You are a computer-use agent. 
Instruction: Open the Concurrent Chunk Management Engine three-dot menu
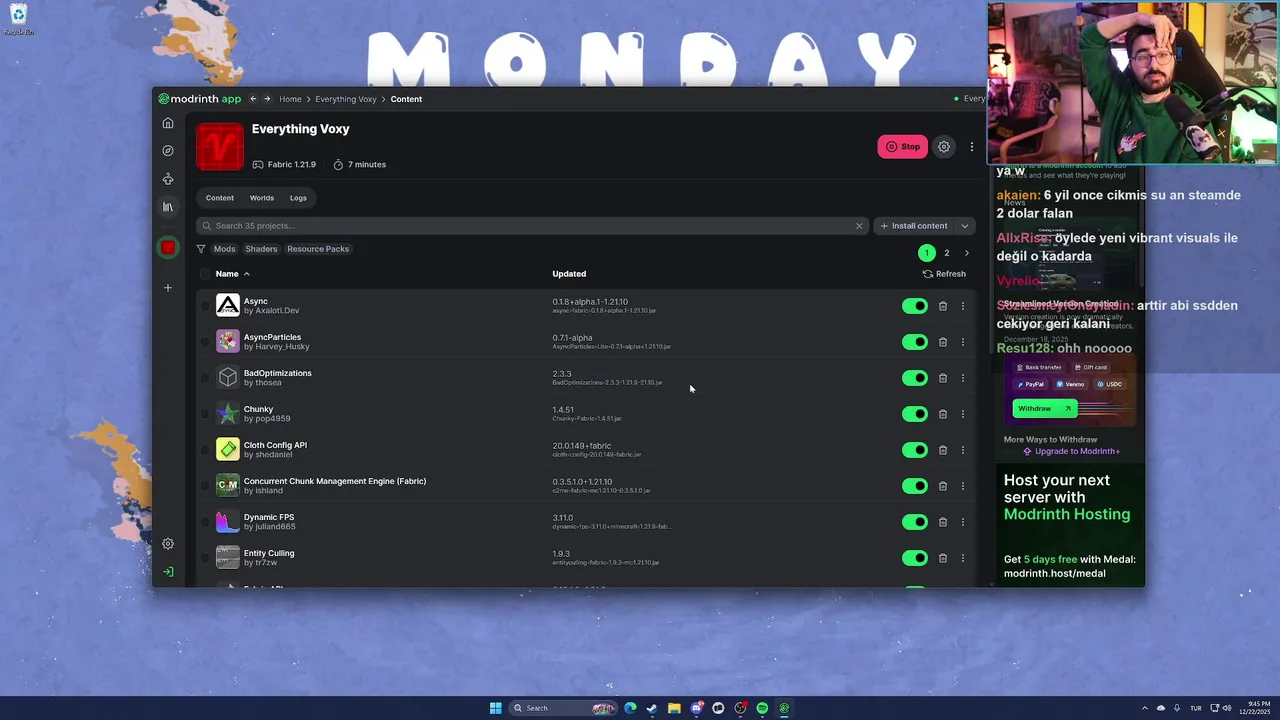coord(963,486)
